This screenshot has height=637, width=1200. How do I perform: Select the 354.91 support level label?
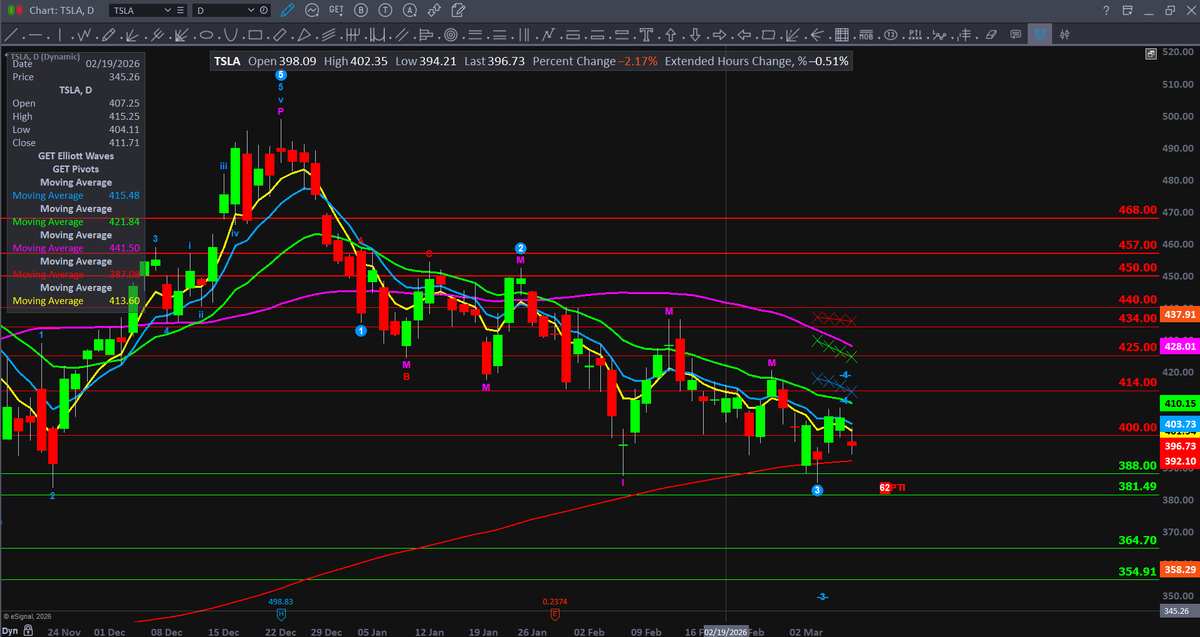tap(1137, 572)
